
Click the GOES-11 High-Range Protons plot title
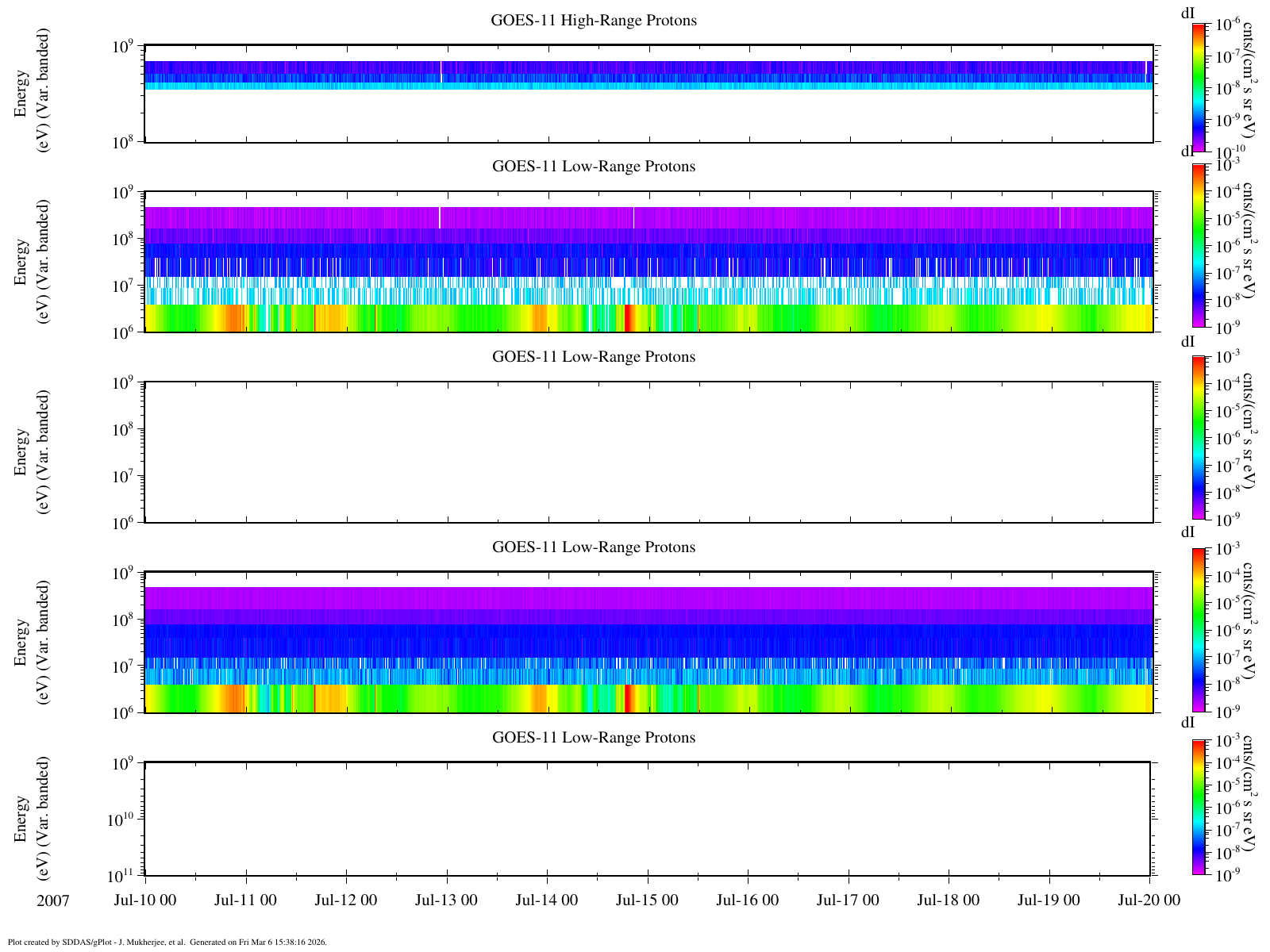point(593,21)
